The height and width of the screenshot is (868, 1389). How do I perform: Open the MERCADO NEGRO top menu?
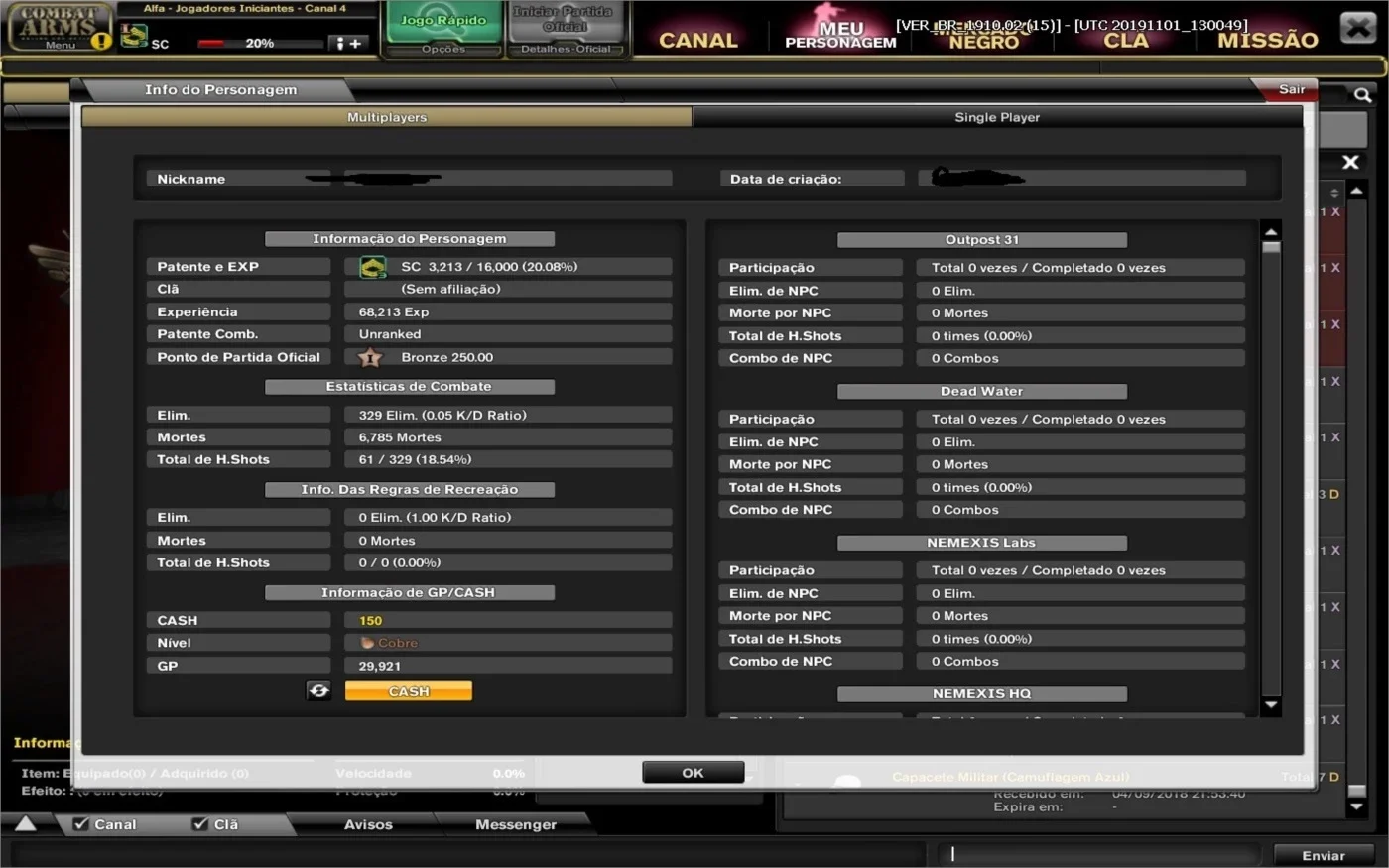pos(983,35)
